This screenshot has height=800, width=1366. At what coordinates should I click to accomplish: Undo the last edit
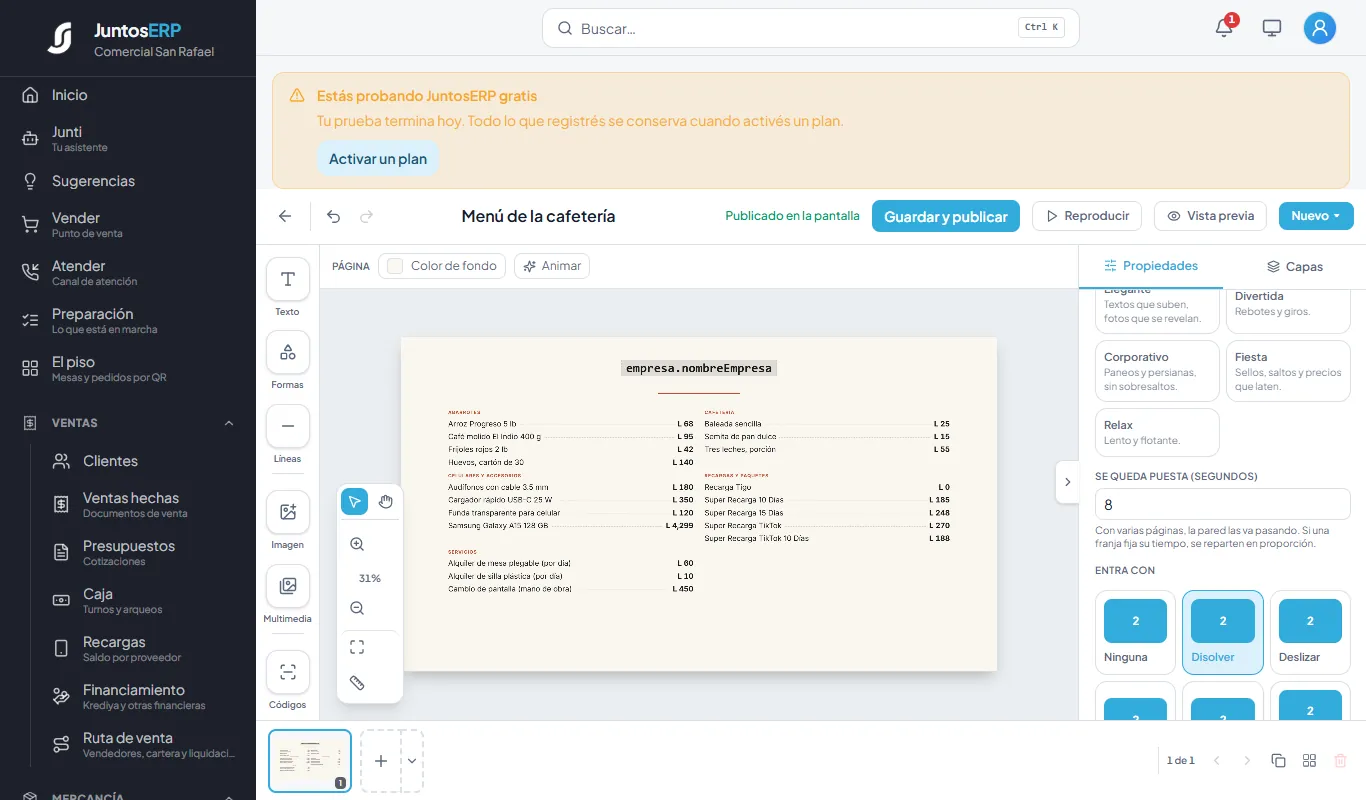click(x=334, y=216)
